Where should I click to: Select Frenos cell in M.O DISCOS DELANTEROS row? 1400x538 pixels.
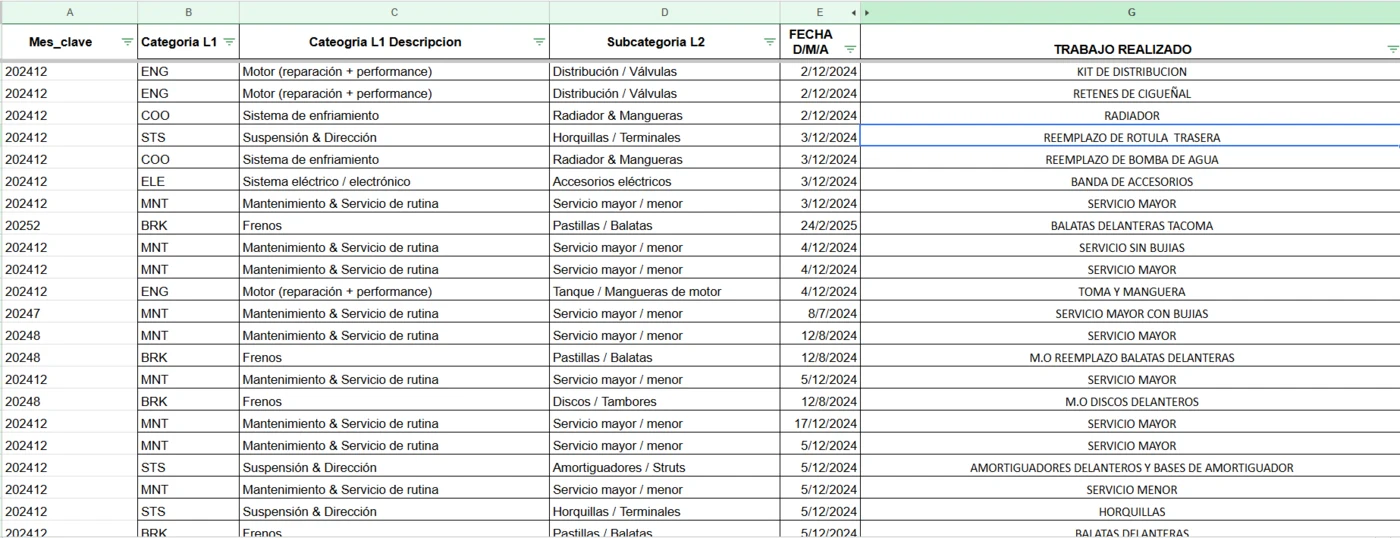[394, 402]
